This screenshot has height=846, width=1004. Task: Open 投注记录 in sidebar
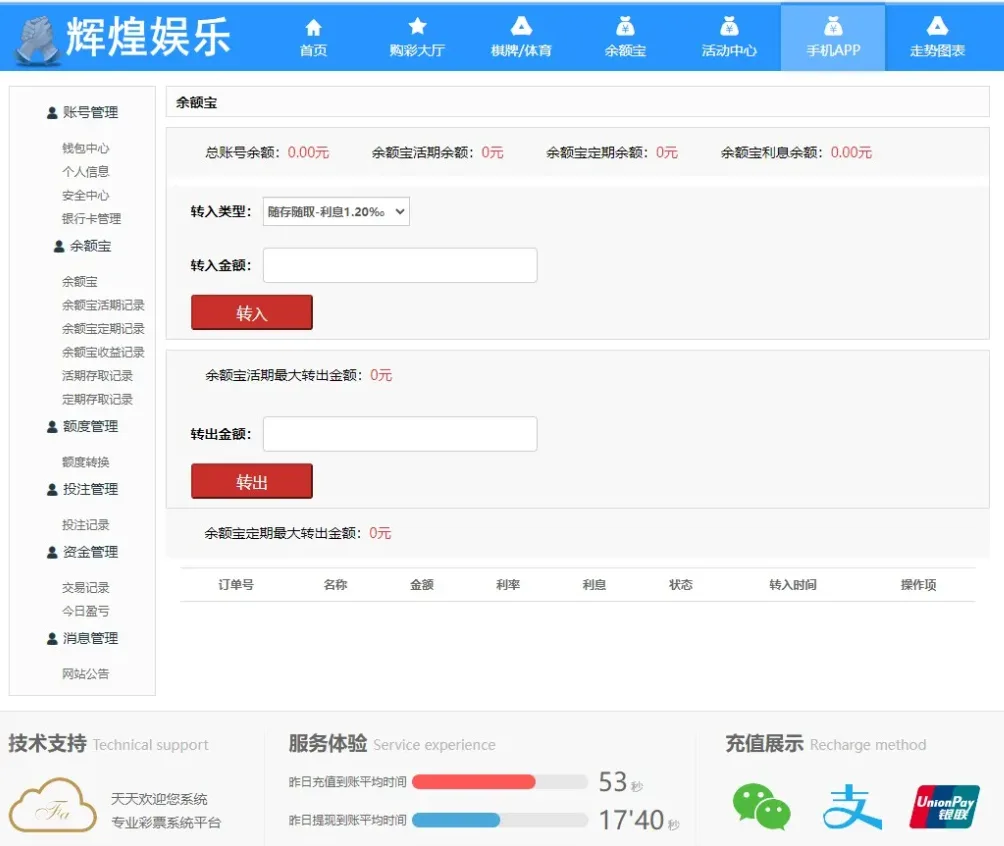pyautogui.click(x=86, y=525)
